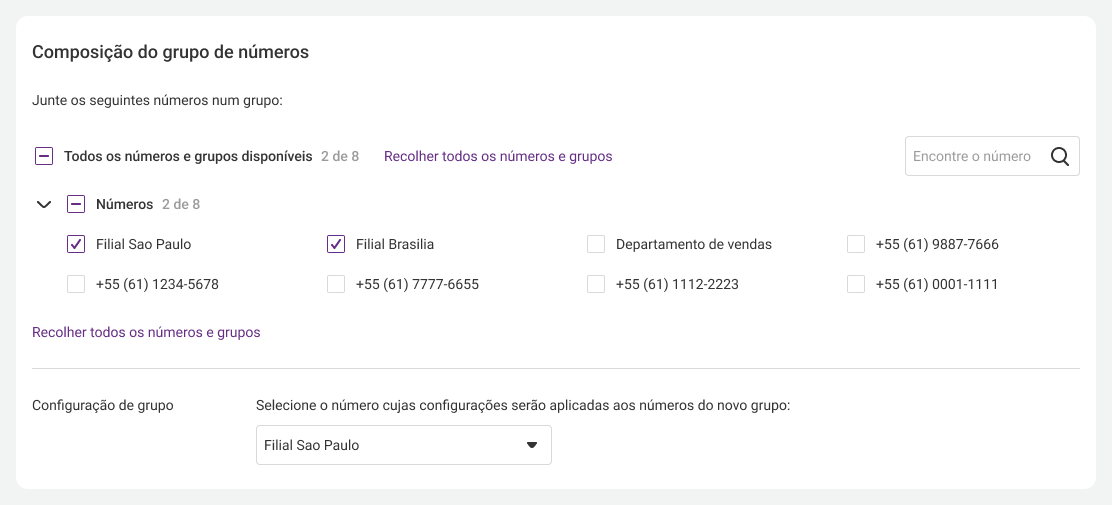
Task: Select the +55 (61) 0001-1111 checkbox
Action: click(856, 284)
